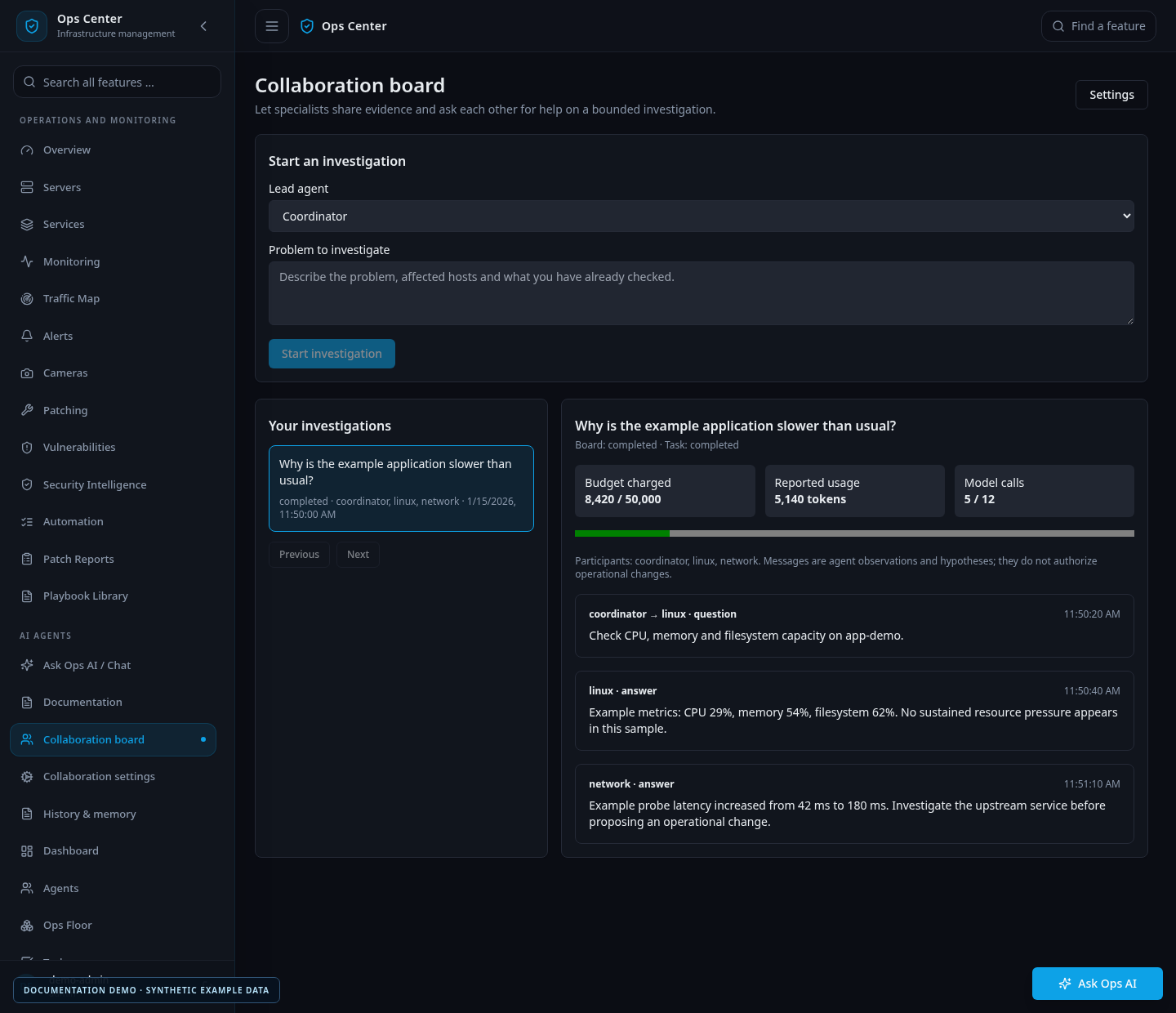1176x1013 pixels.
Task: Click the network answer about probe latency
Action: click(854, 804)
